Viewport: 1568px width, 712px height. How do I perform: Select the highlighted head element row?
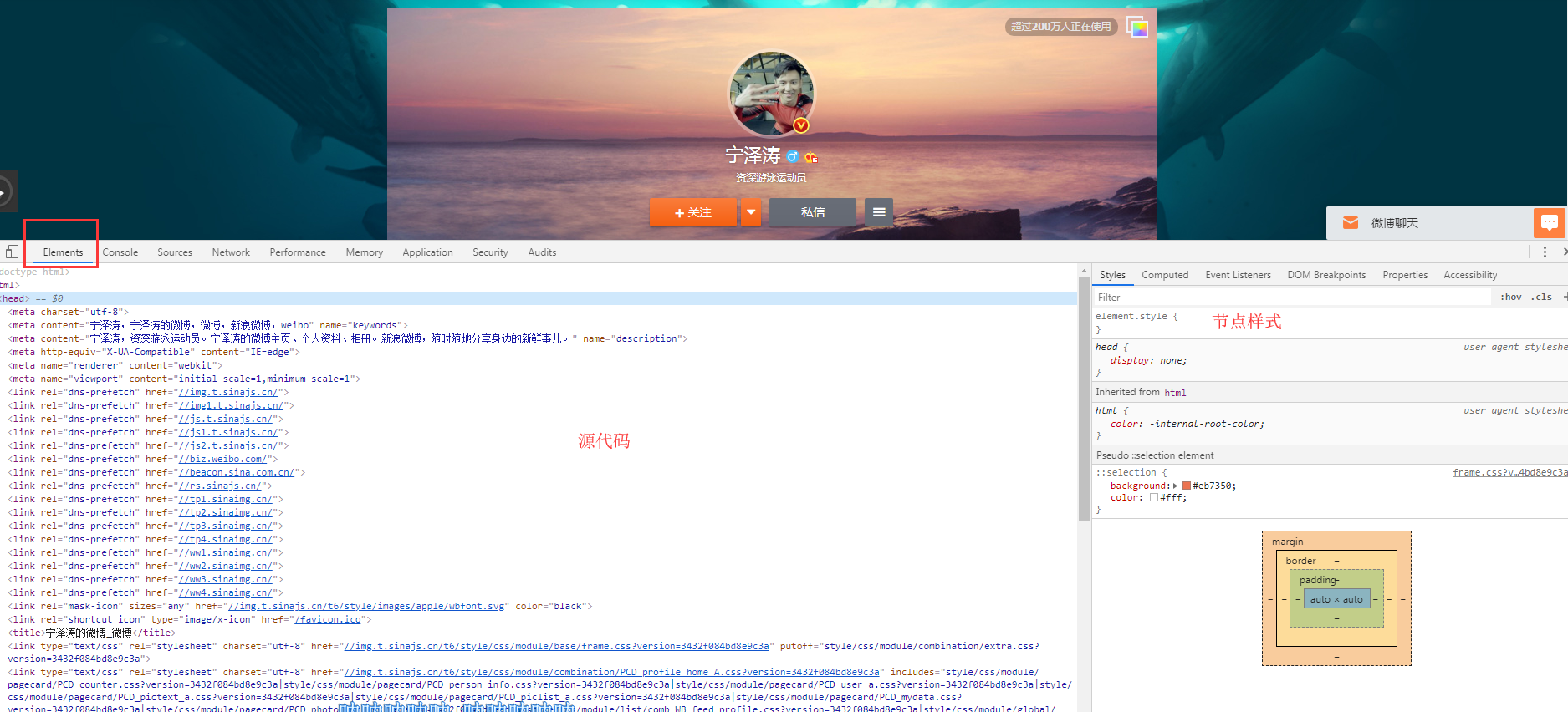coord(539,298)
